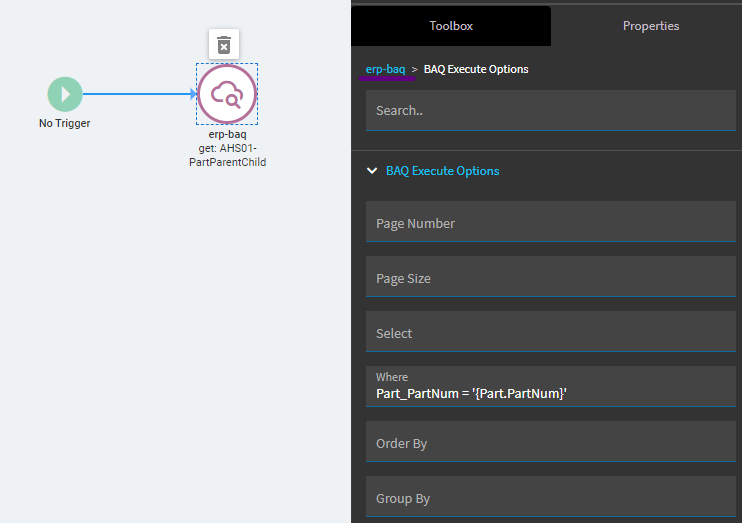Select the erp-baq cloud search node

(x=227, y=95)
